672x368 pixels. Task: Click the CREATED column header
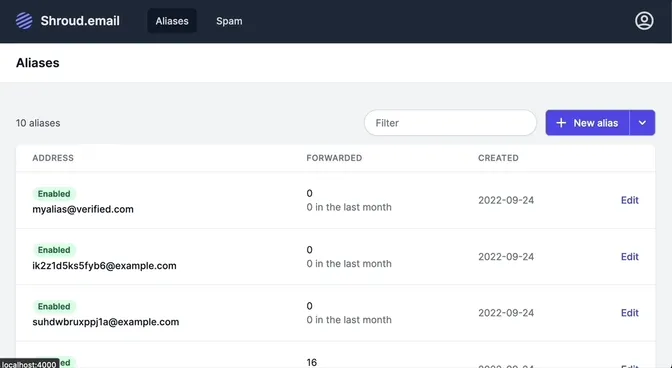click(498, 158)
